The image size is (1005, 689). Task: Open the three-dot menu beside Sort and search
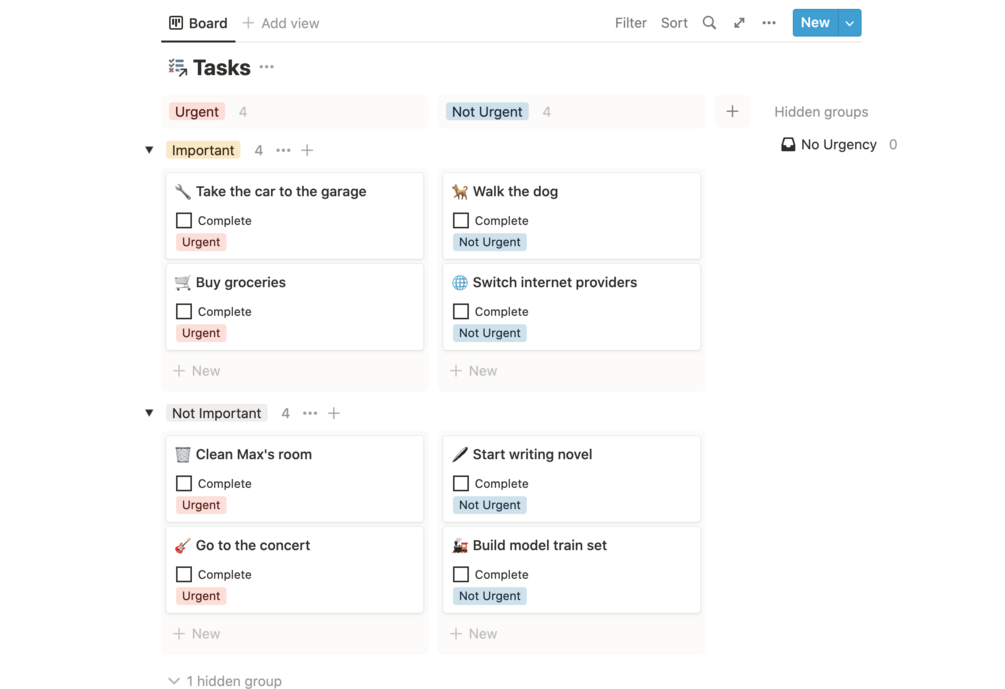[x=769, y=23]
